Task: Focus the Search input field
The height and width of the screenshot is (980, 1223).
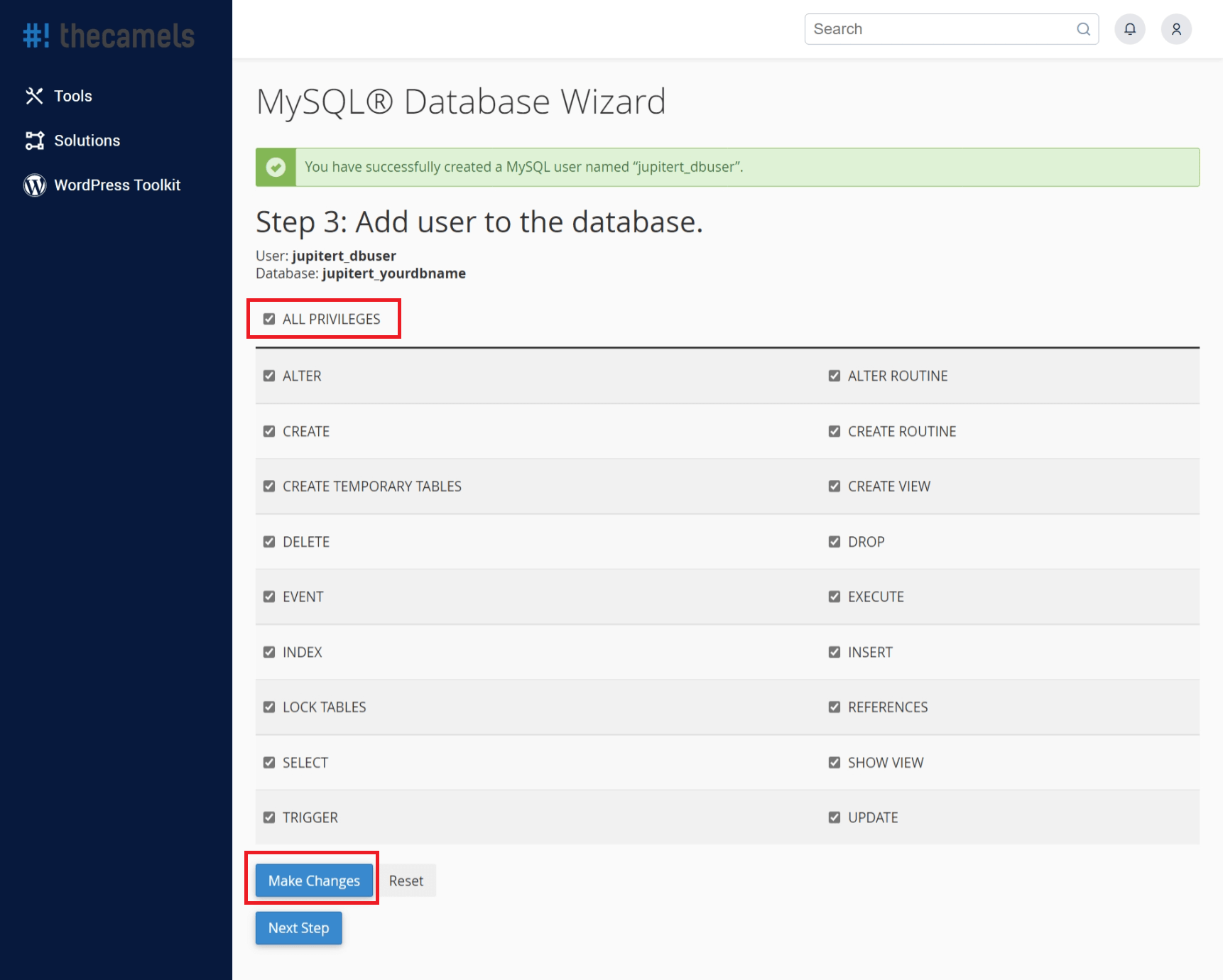Action: (952, 29)
